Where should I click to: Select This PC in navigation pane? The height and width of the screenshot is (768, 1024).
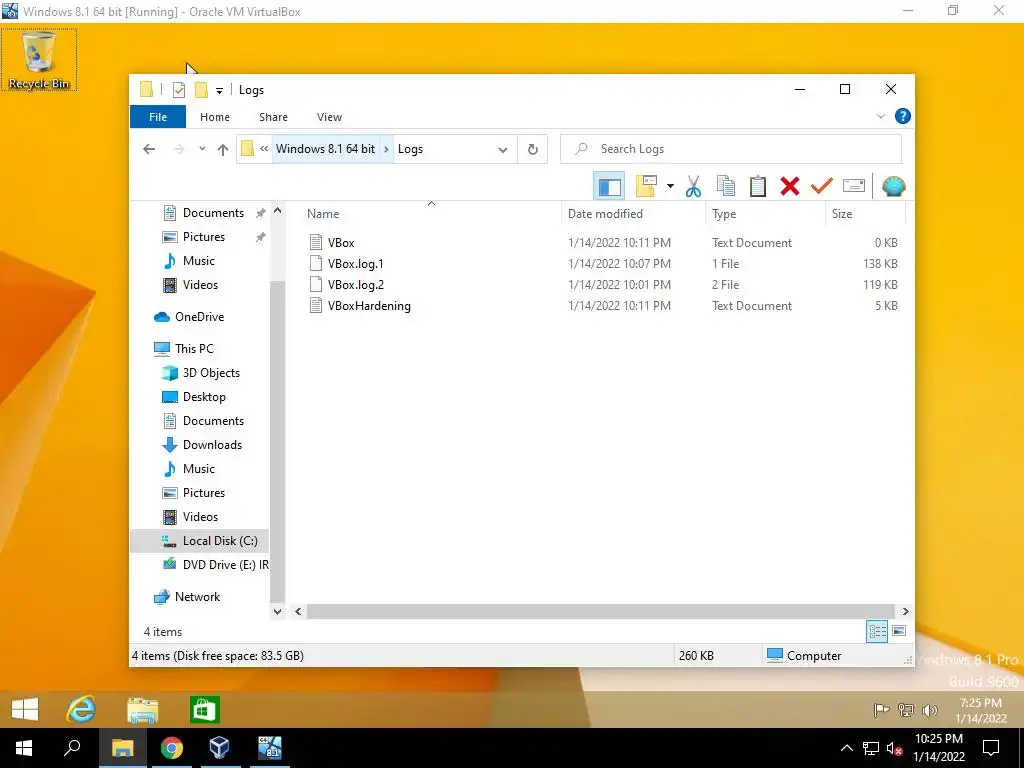194,349
